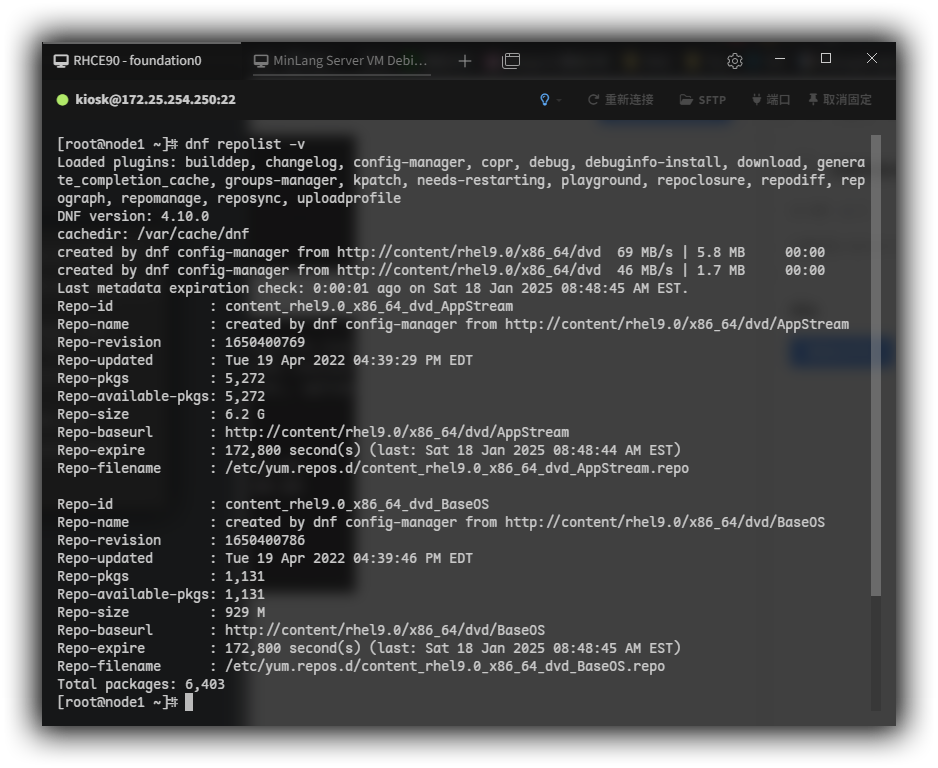The width and height of the screenshot is (938, 768).
Task: Click 重新连接 to reconnect the session
Action: pos(620,100)
